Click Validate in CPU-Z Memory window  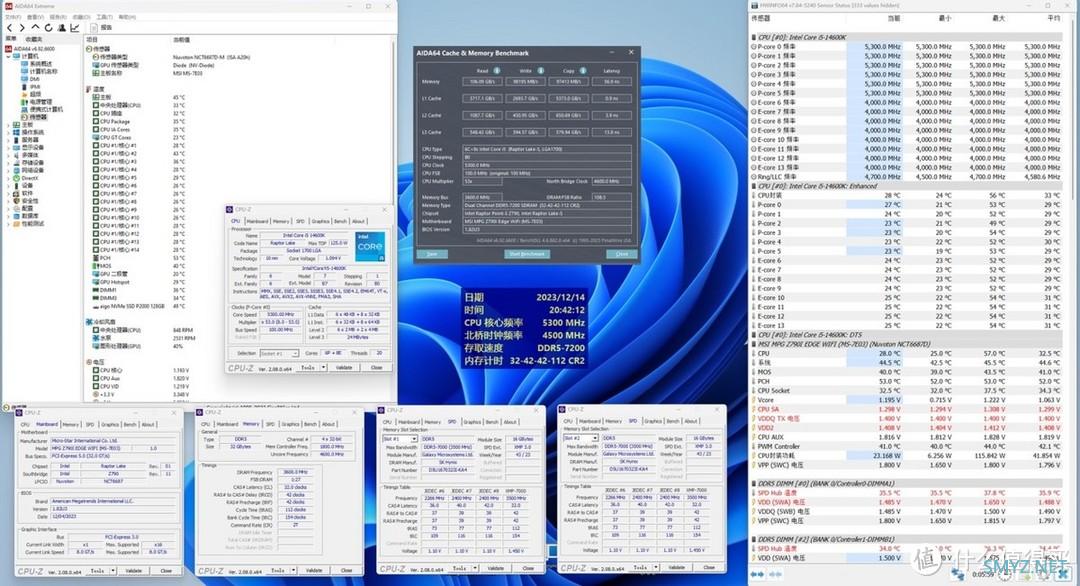pyautogui.click(x=314, y=570)
